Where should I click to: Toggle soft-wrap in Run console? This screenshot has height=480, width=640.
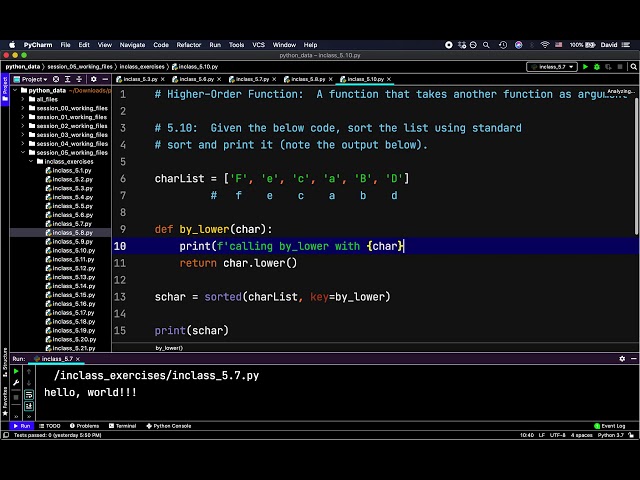(x=29, y=395)
